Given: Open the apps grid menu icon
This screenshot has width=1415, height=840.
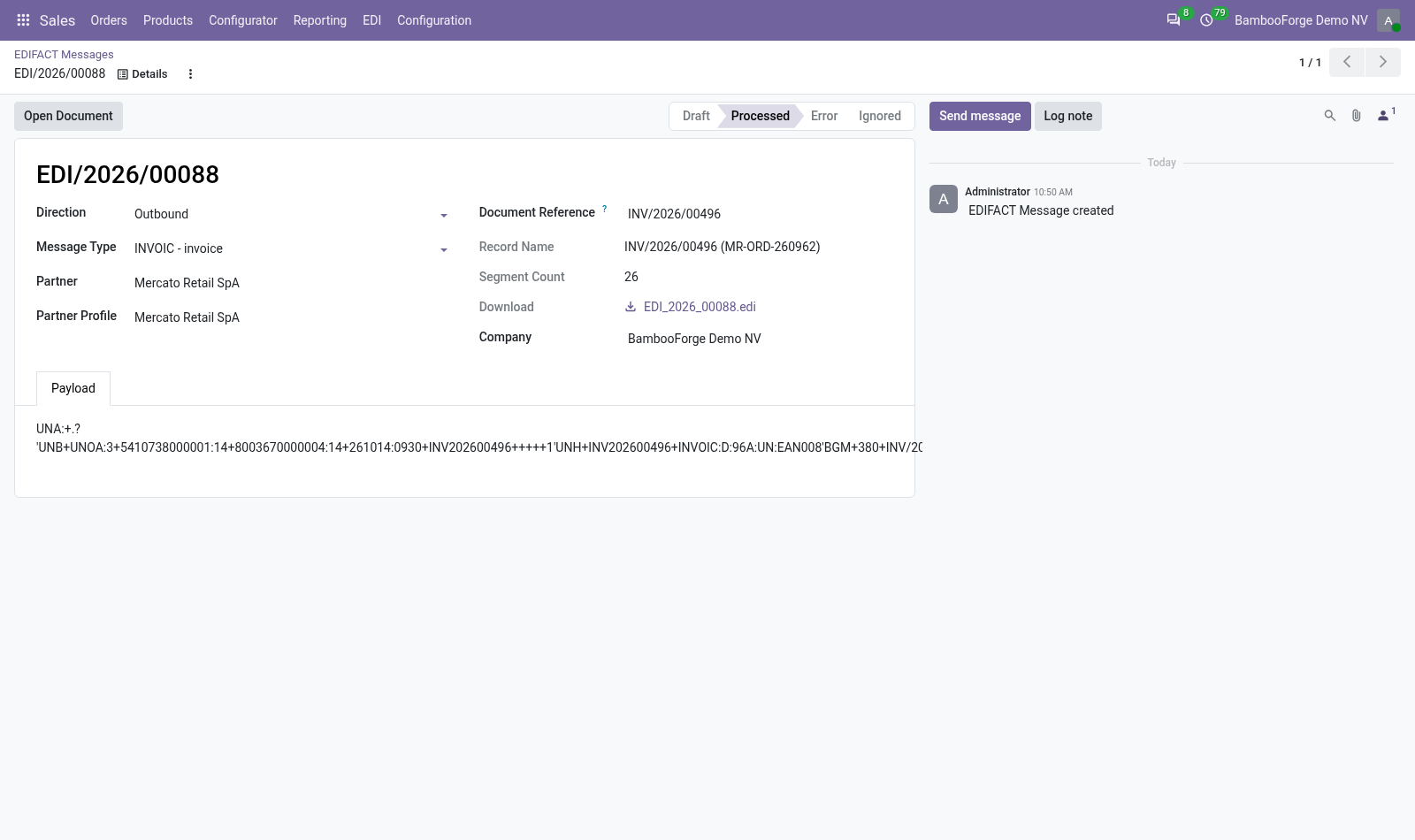Looking at the screenshot, I should pos(24,20).
